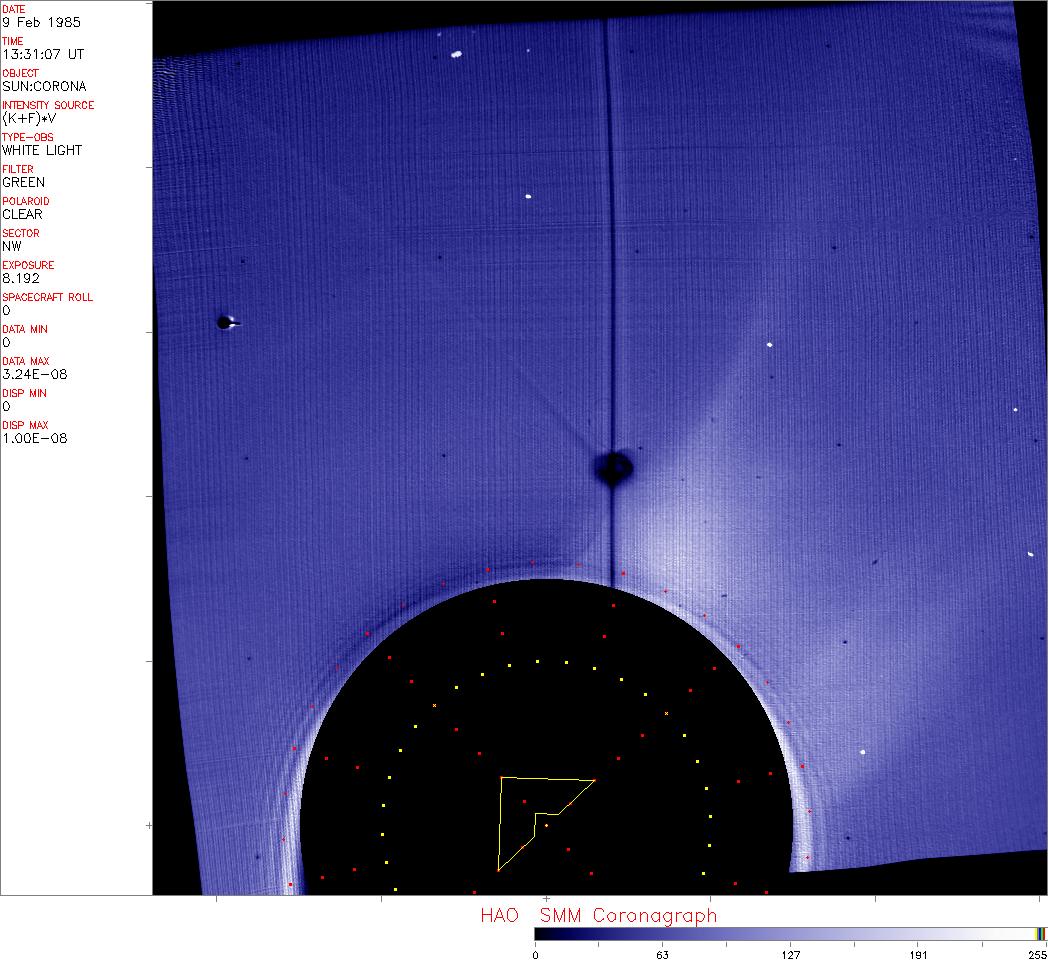Click the 255 label on the color scale
1048x960 pixels.
1038,955
